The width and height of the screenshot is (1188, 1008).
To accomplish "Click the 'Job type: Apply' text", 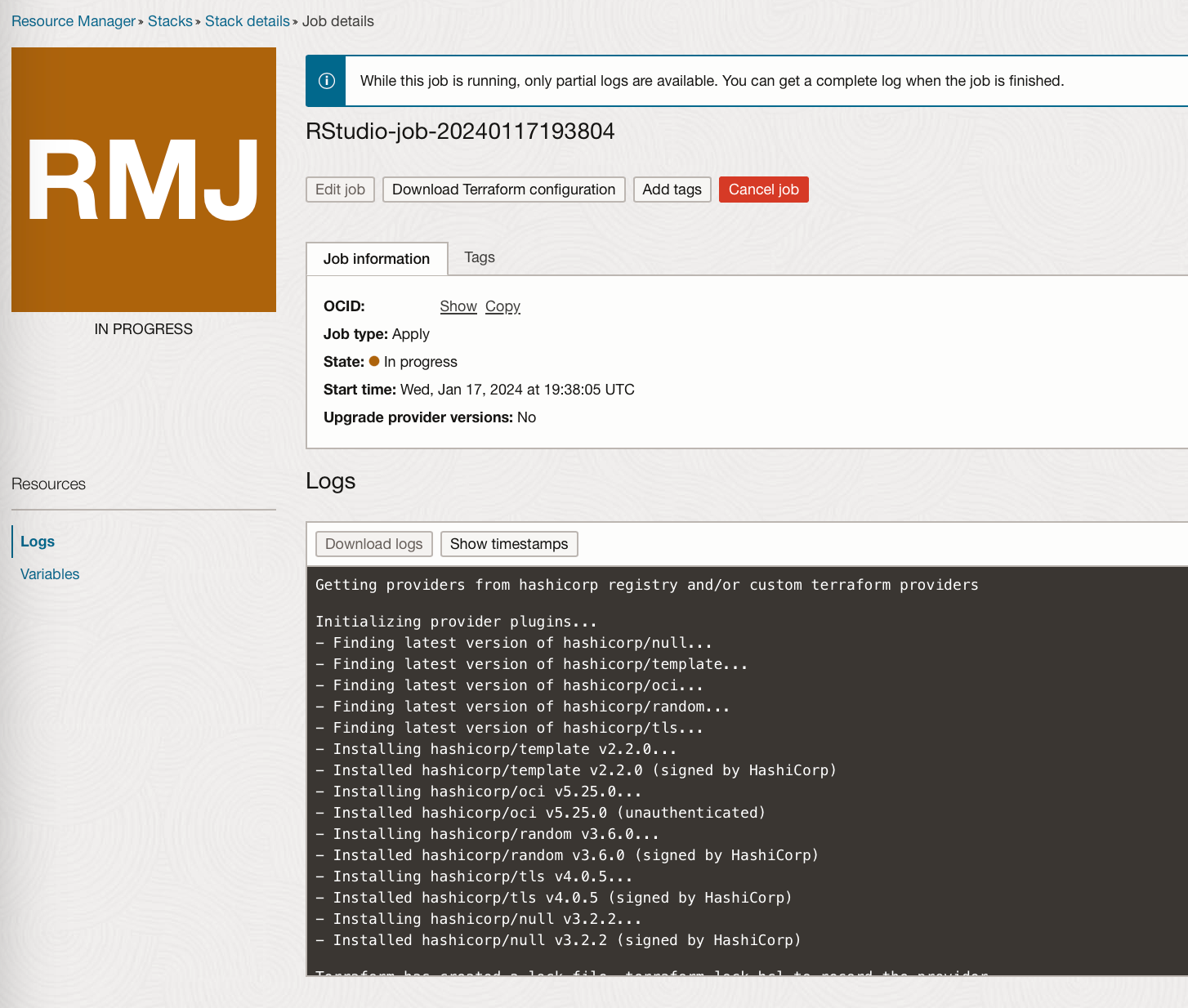I will 377,334.
